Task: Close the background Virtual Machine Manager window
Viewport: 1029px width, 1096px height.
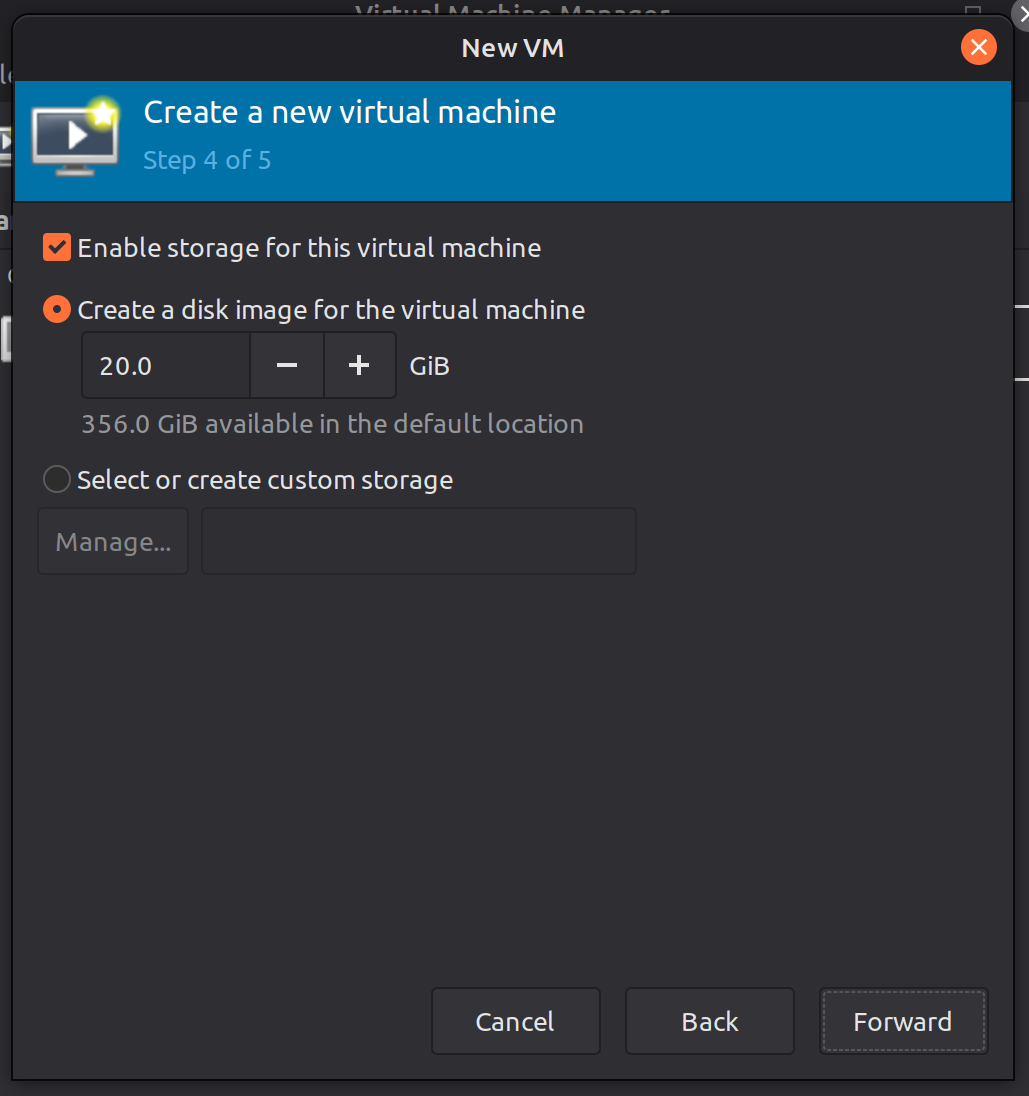Action: coord(1019,8)
